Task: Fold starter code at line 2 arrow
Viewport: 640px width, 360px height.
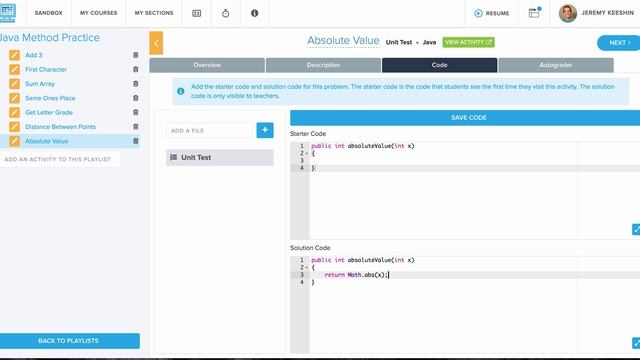Action: (307, 153)
